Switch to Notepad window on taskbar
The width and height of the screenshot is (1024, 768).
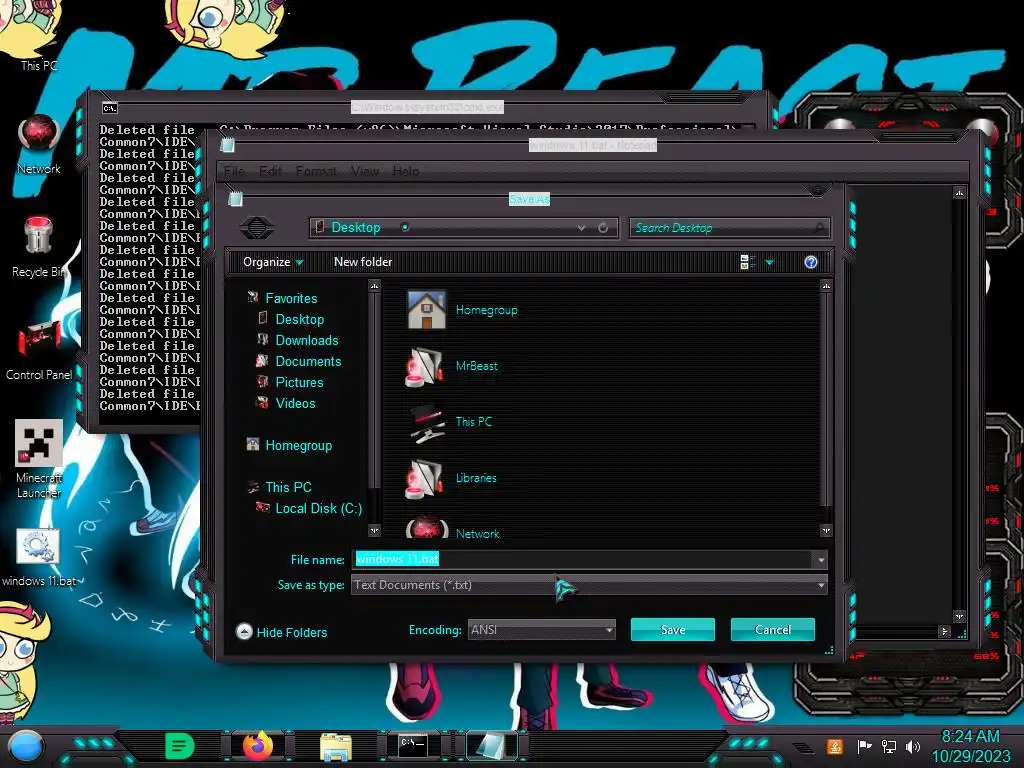point(491,745)
